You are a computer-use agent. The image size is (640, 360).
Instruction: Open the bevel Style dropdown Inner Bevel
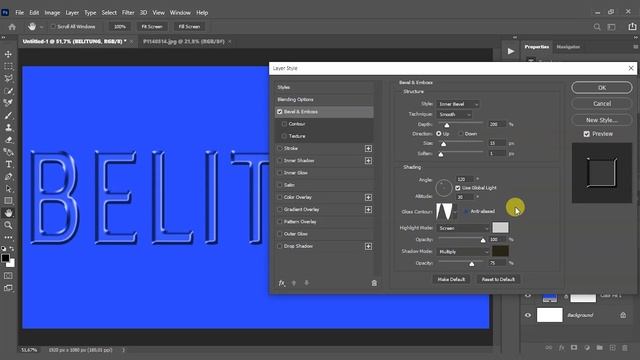click(x=458, y=104)
